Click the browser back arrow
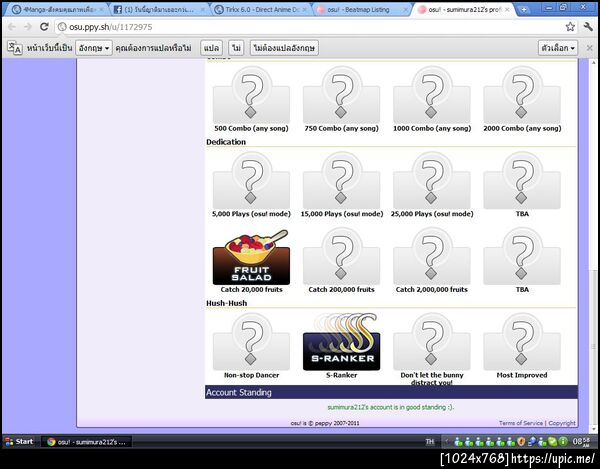This screenshot has height=469, width=600. coord(11,27)
